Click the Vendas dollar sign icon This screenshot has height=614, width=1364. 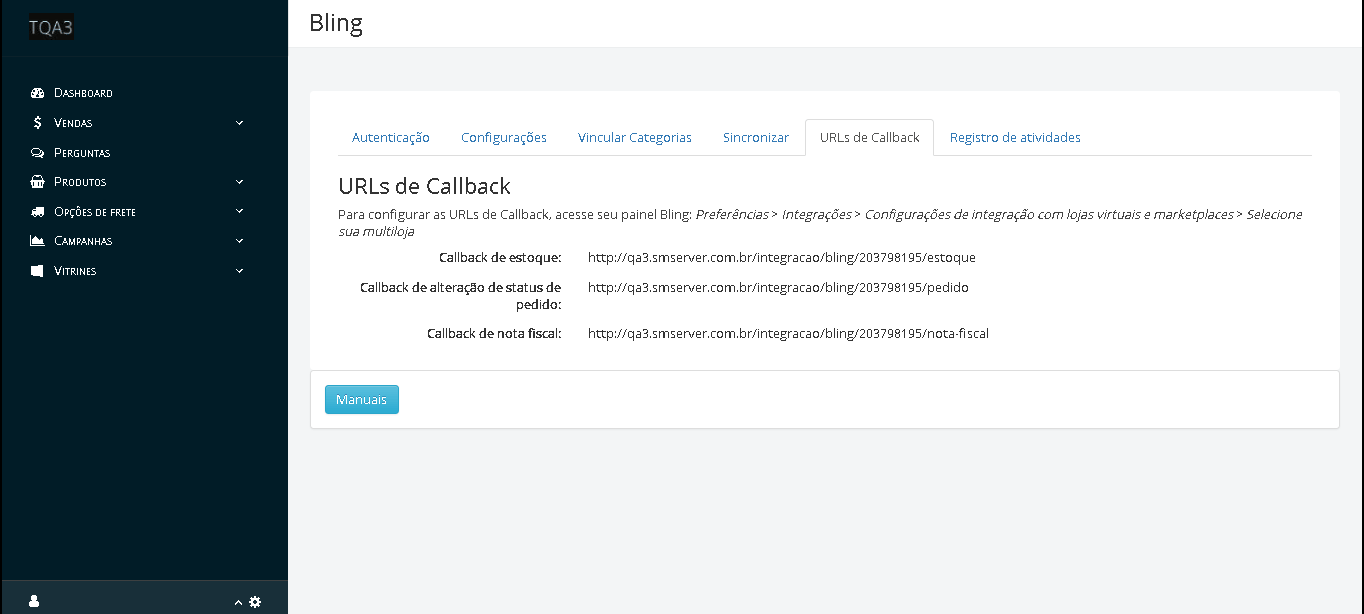pyautogui.click(x=38, y=123)
